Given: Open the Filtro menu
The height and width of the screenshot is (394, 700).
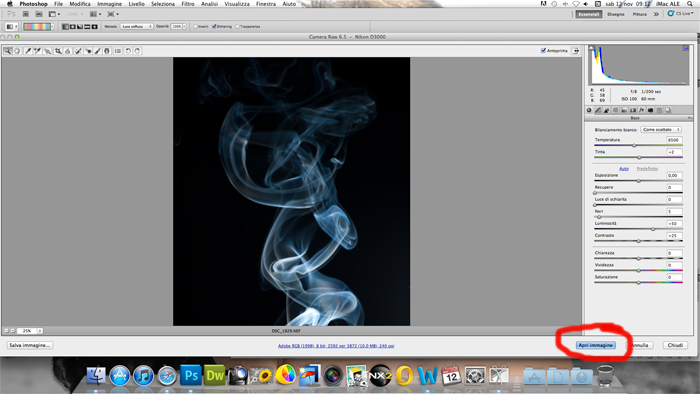Looking at the screenshot, I should [188, 4].
